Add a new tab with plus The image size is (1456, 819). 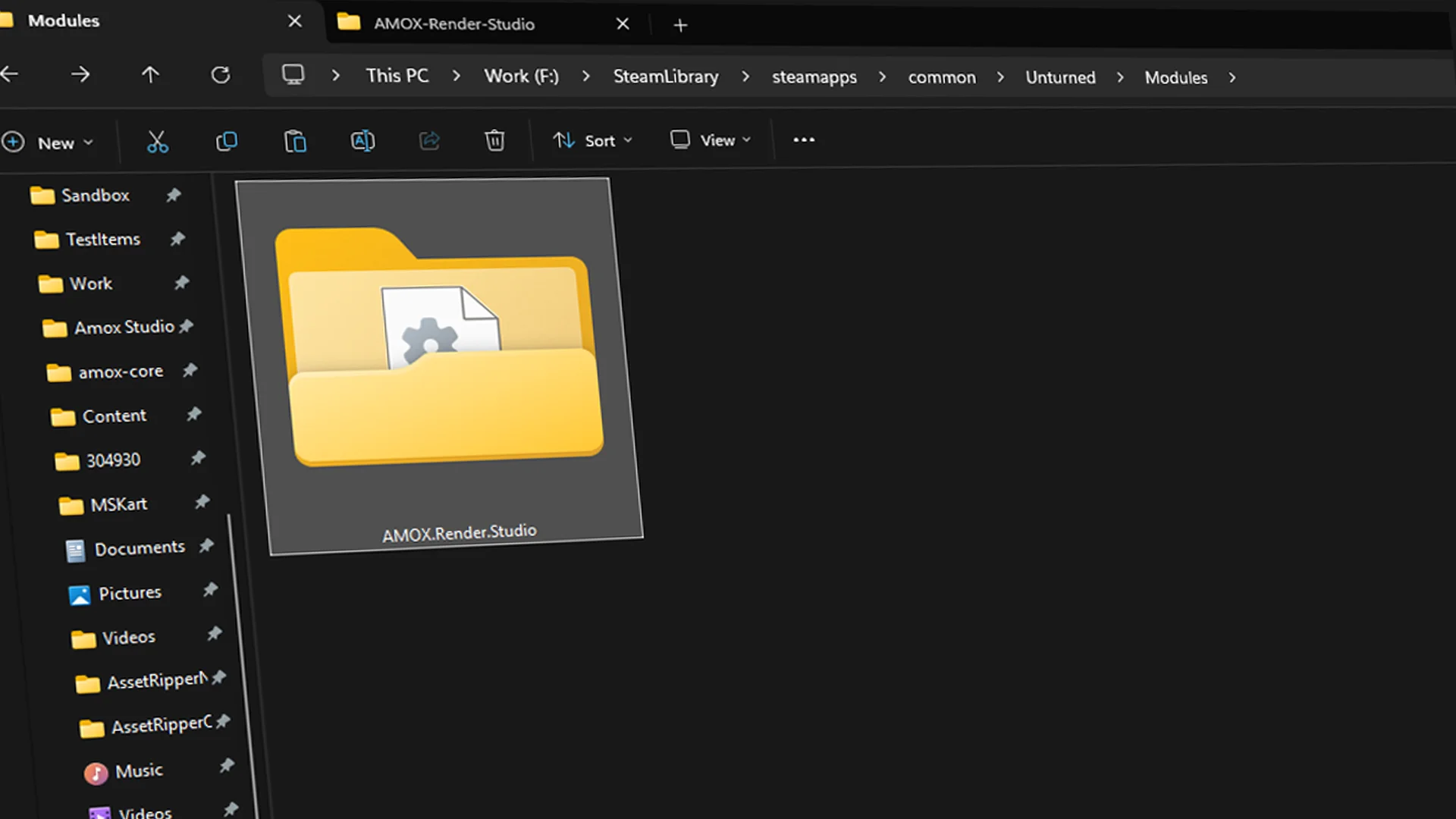click(x=680, y=26)
